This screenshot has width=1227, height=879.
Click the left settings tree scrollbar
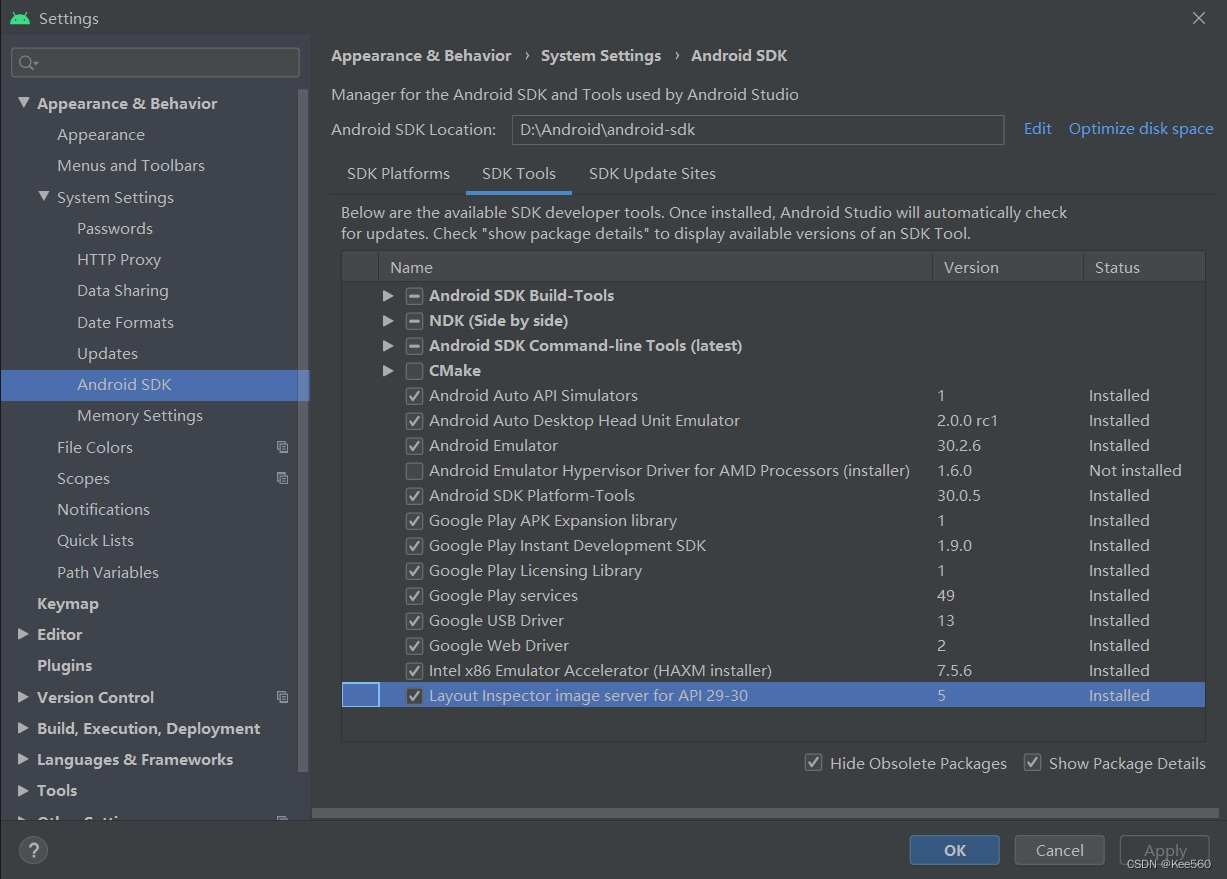303,430
